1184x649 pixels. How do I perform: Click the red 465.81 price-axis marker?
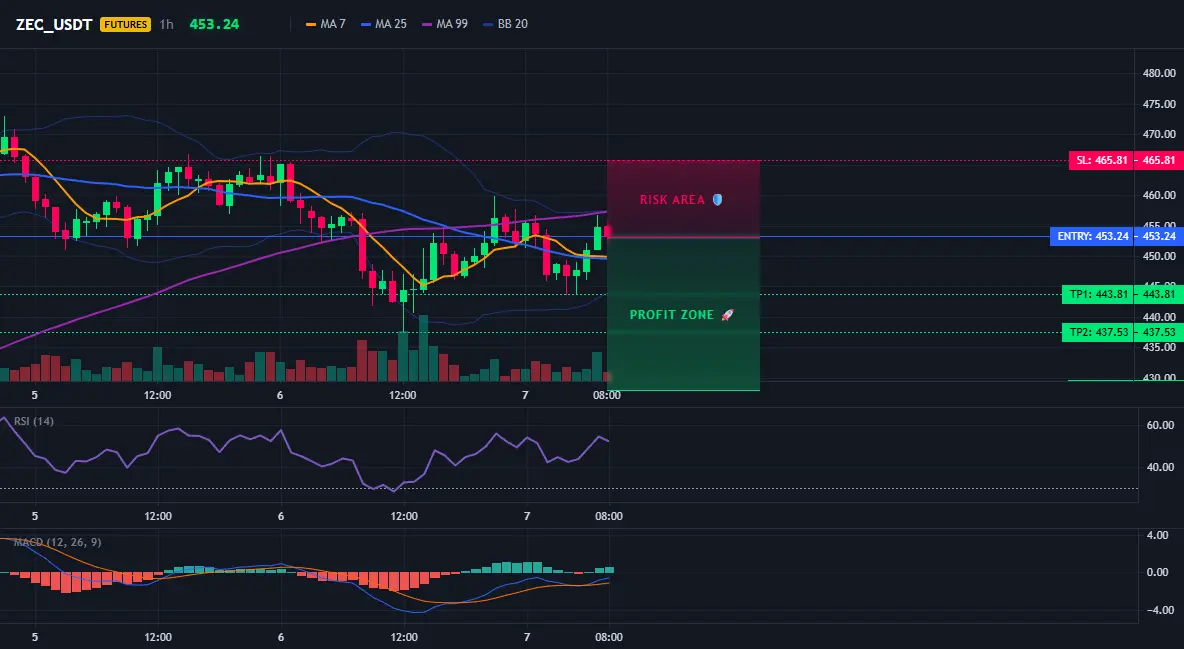1159,160
